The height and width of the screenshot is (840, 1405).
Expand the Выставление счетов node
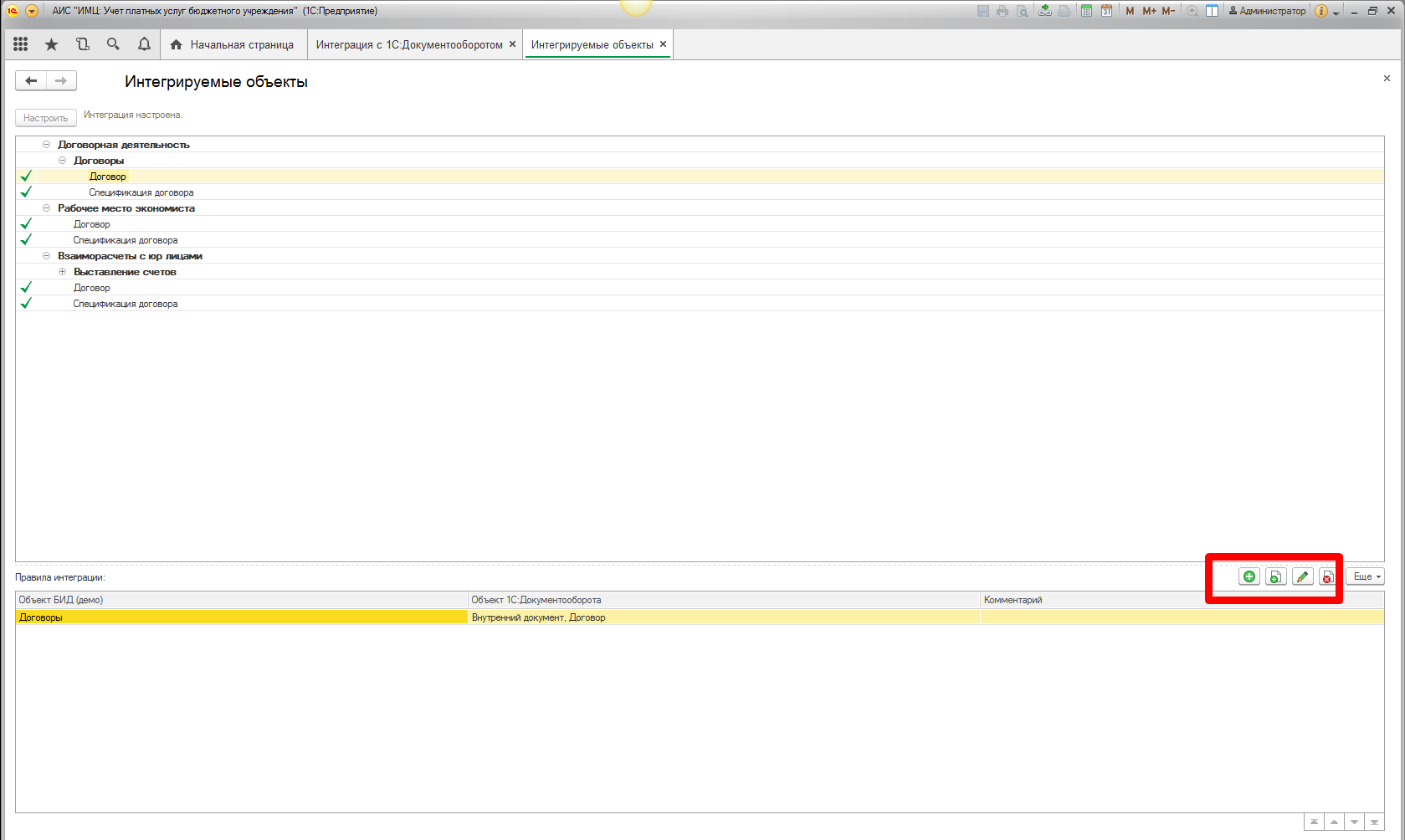pyautogui.click(x=63, y=272)
